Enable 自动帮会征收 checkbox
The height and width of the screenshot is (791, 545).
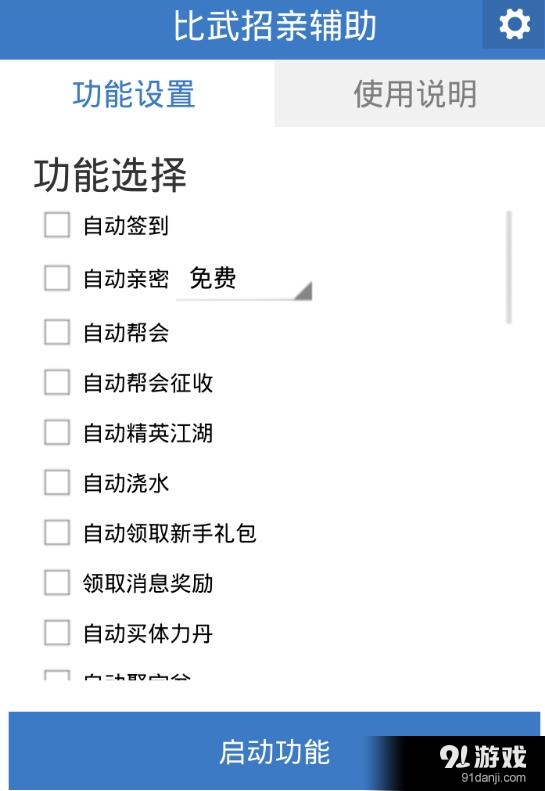tap(57, 382)
